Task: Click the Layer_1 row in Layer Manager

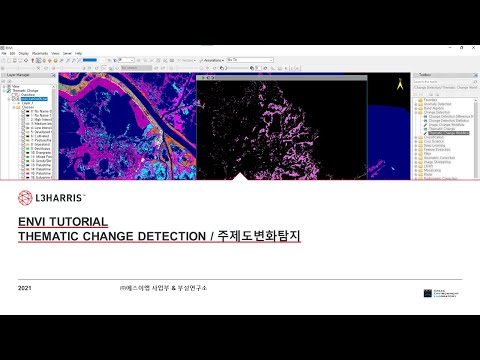Action: coord(27,103)
